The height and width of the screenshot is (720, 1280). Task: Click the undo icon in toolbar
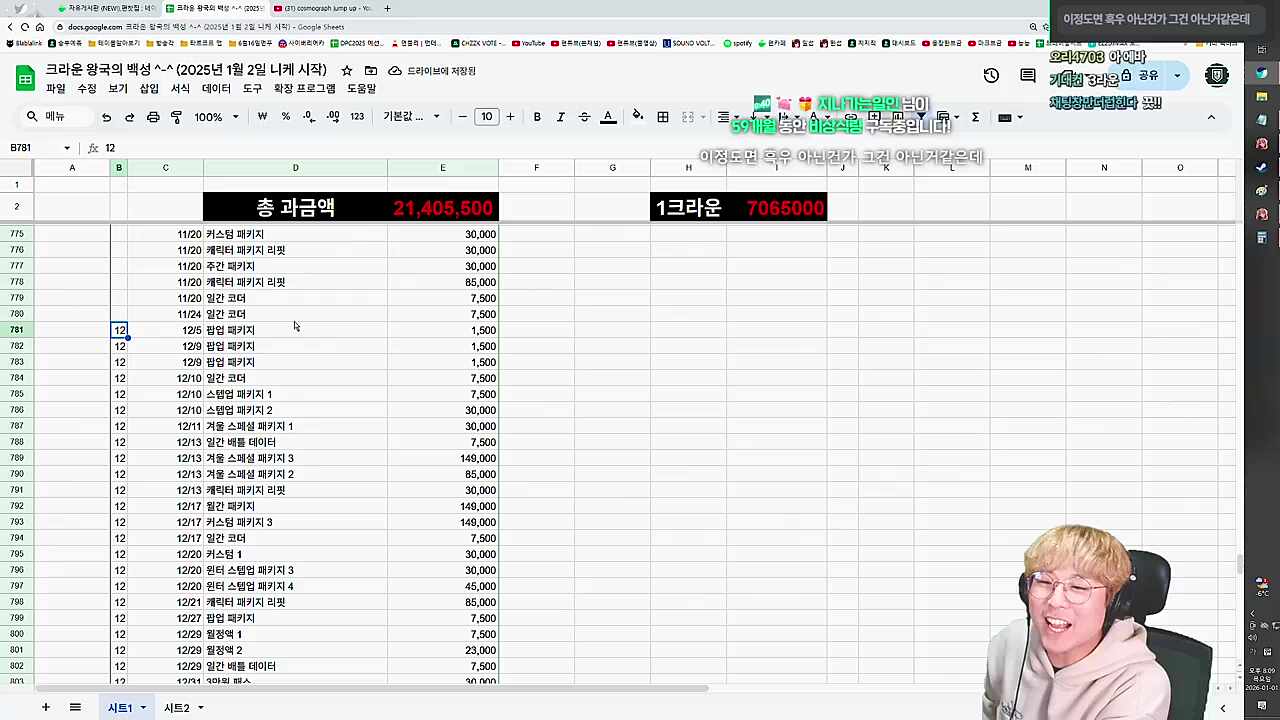106,117
